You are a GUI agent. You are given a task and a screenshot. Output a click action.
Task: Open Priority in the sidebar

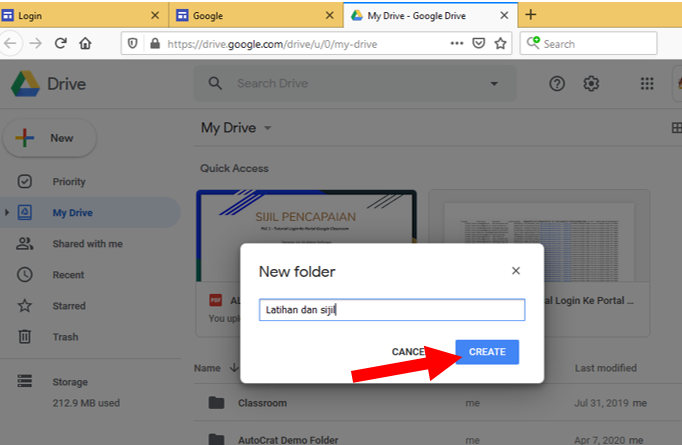[x=90, y=181]
